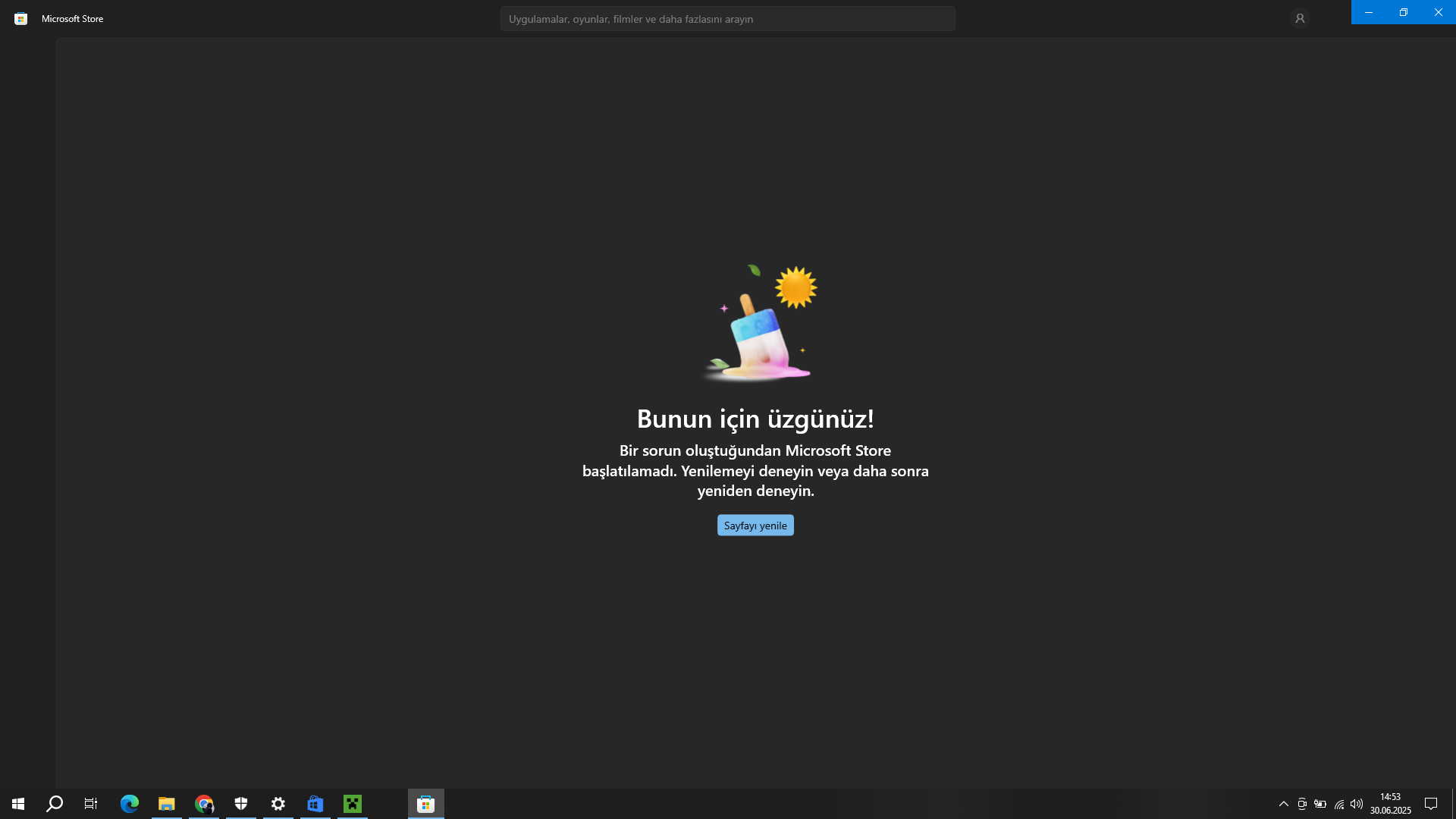1456x819 pixels.
Task: Open the volume speaker control
Action: coord(1357,804)
